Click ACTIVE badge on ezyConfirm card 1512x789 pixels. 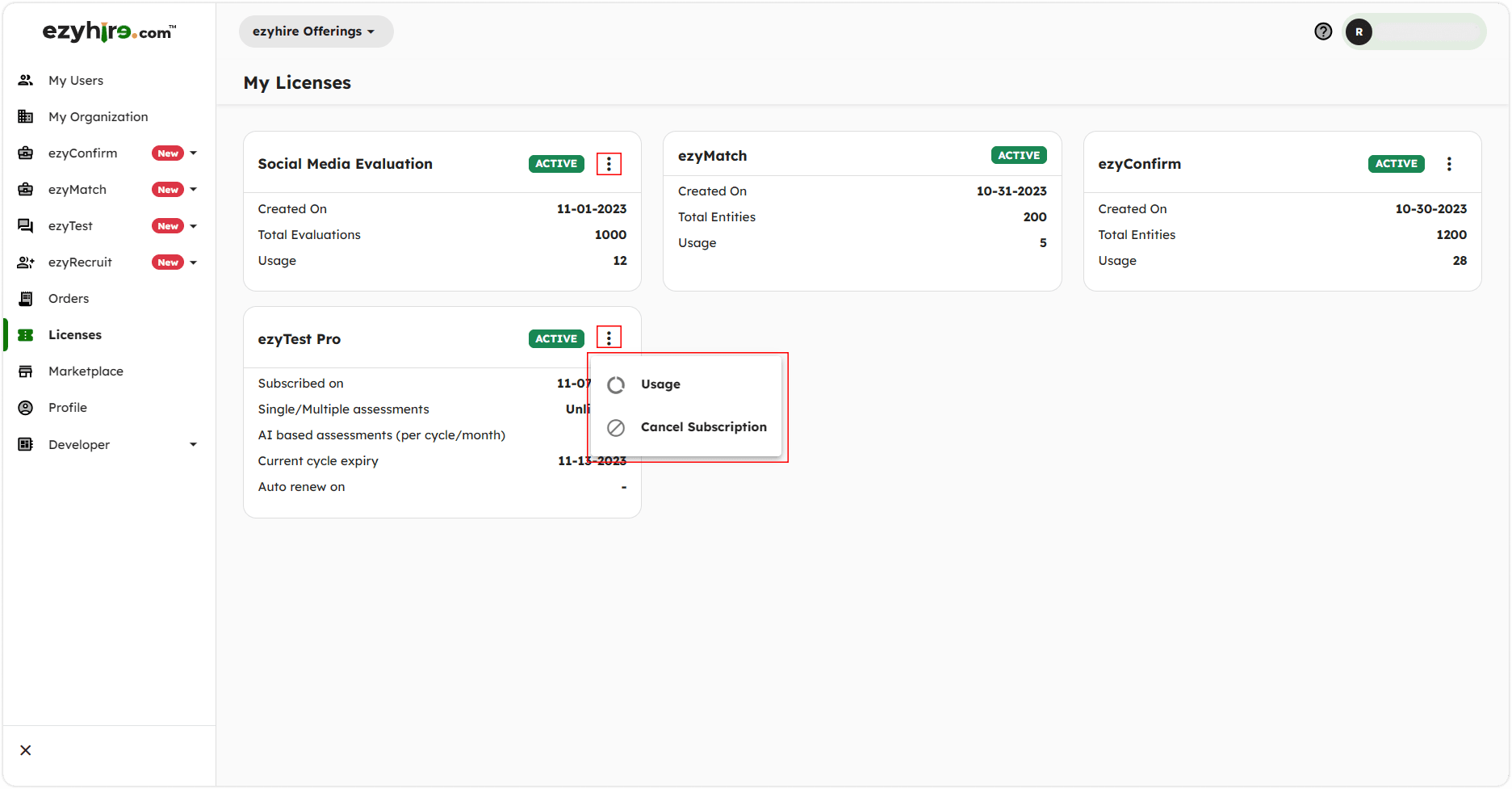click(1397, 163)
